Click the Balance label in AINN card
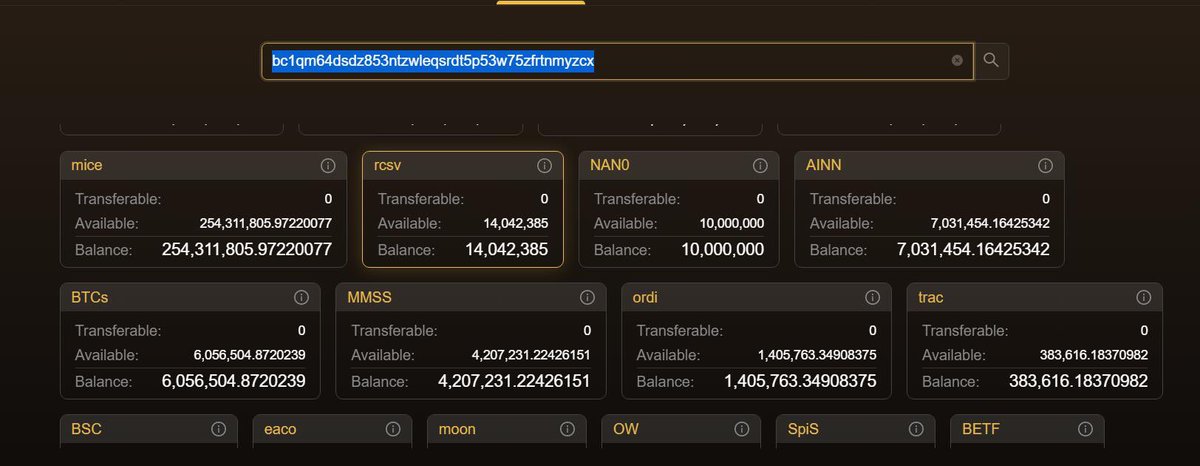The width and height of the screenshot is (1200, 466). [x=836, y=250]
